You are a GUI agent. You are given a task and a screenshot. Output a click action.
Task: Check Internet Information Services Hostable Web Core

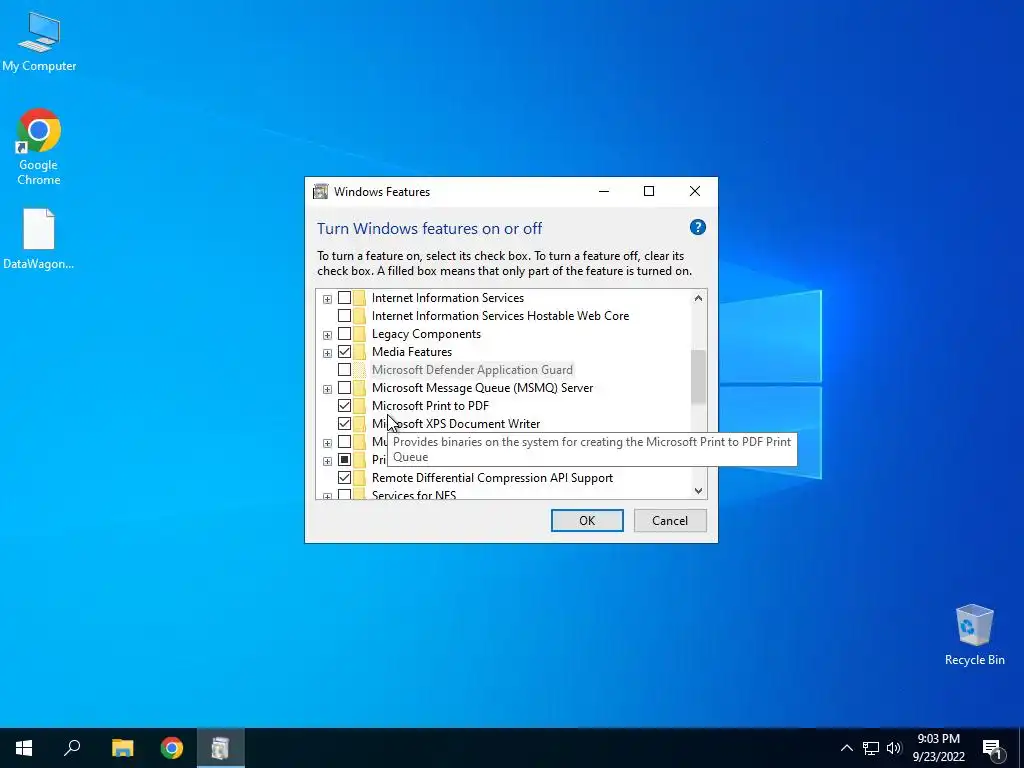tap(344, 315)
